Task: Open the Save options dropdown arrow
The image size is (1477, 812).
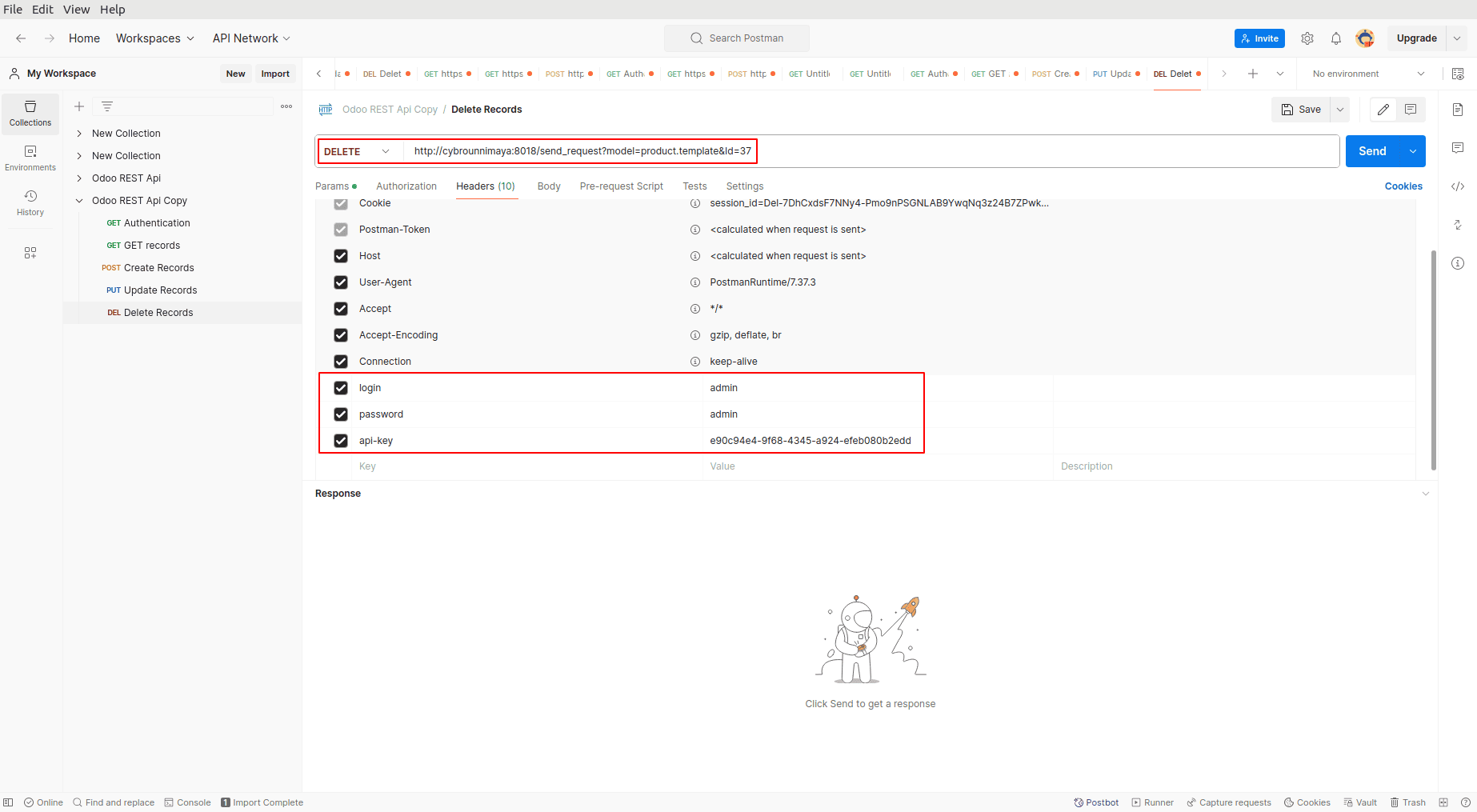Action: pos(1340,110)
